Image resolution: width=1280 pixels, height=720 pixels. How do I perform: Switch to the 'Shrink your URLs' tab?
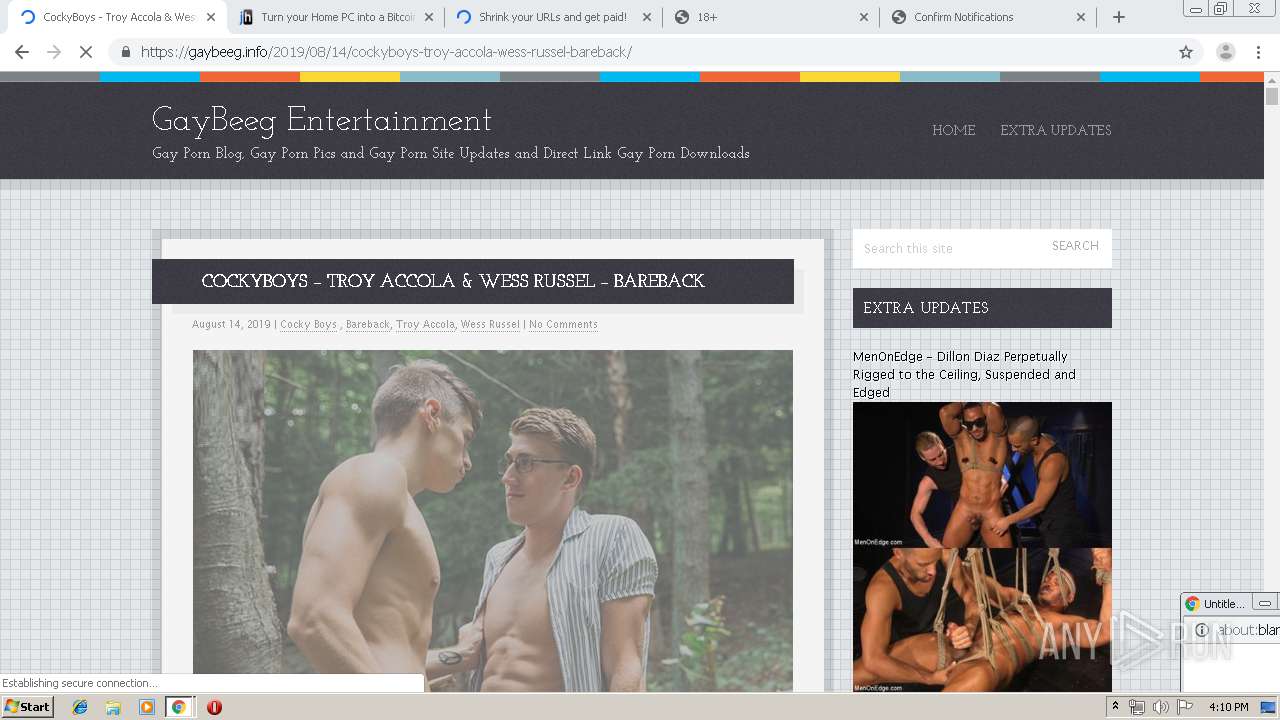552,17
